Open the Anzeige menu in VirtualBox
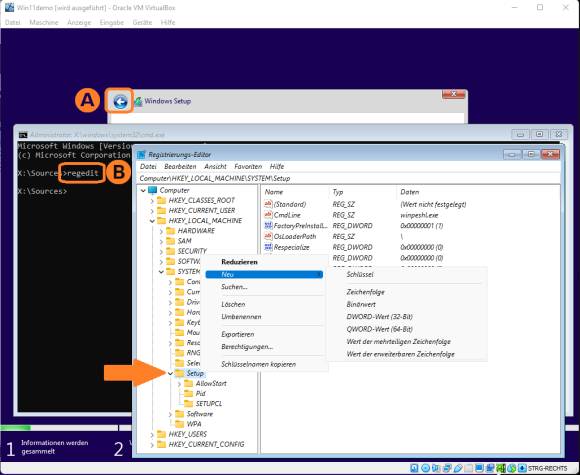This screenshot has width=580, height=475. (x=79, y=22)
